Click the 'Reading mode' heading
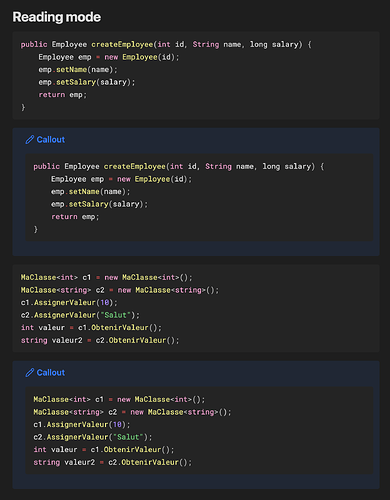The image size is (390, 500). [57, 17]
